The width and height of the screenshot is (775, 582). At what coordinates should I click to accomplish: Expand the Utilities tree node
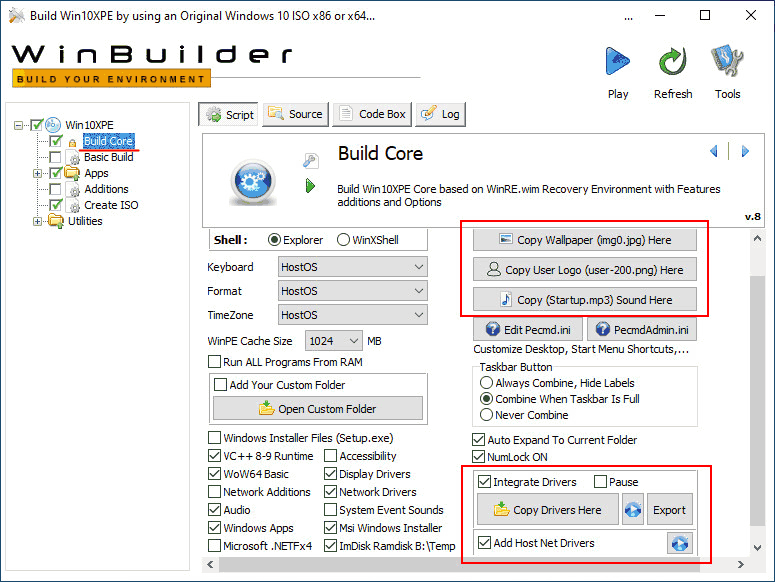click(38, 221)
